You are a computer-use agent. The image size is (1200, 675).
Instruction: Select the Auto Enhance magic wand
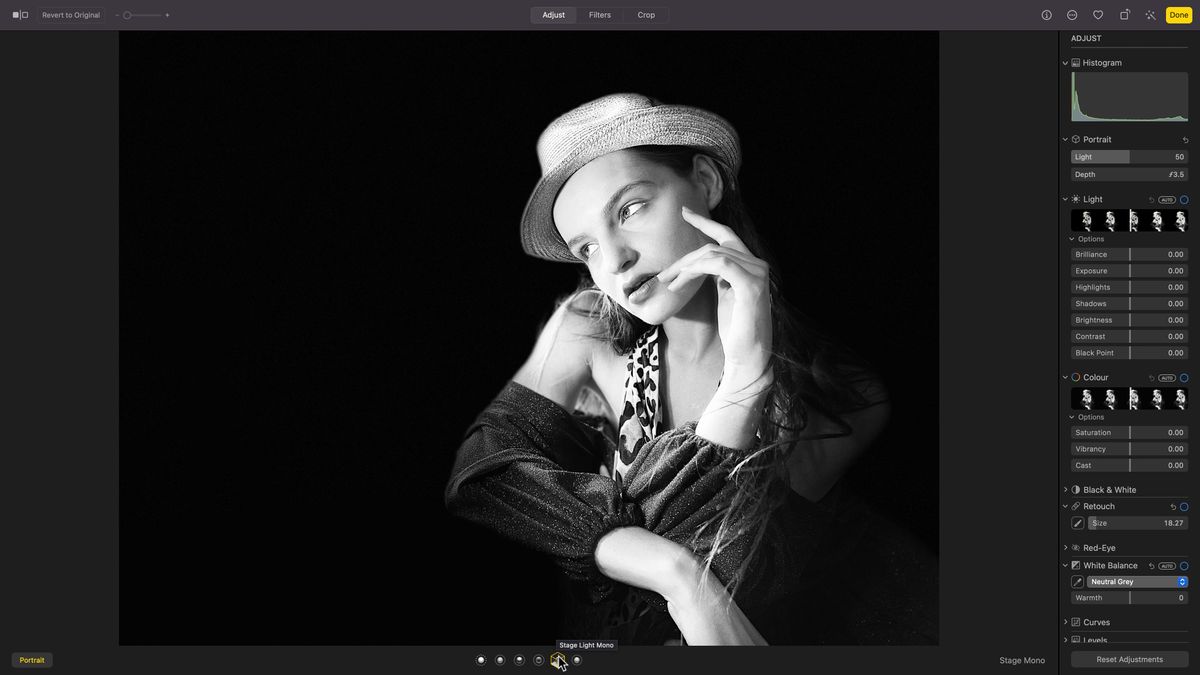coord(1150,15)
